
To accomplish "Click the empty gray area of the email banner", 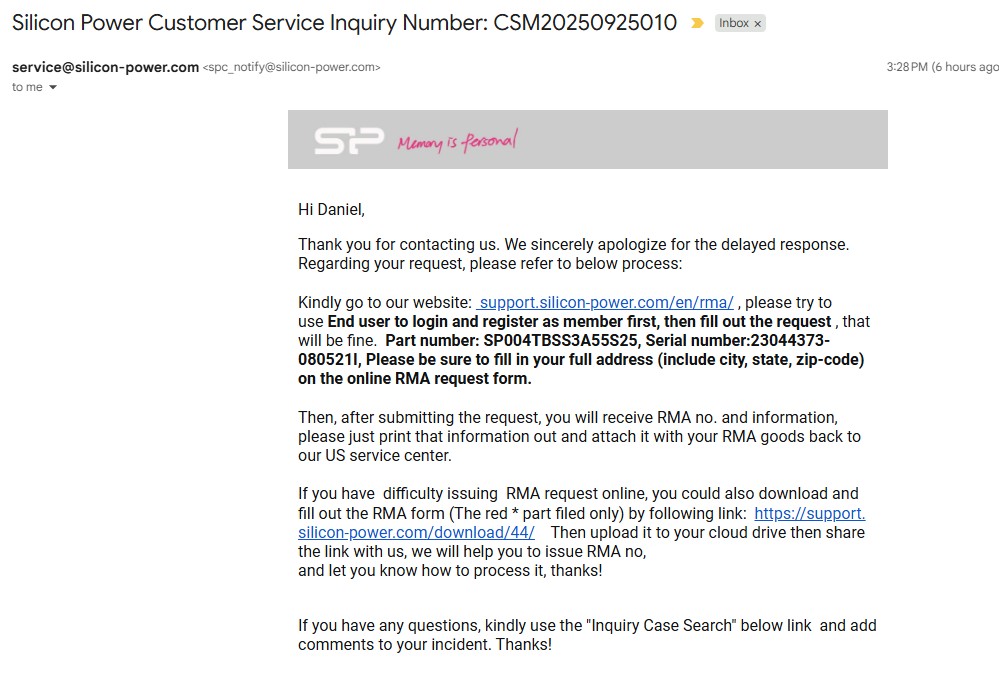I will click(x=720, y=140).
